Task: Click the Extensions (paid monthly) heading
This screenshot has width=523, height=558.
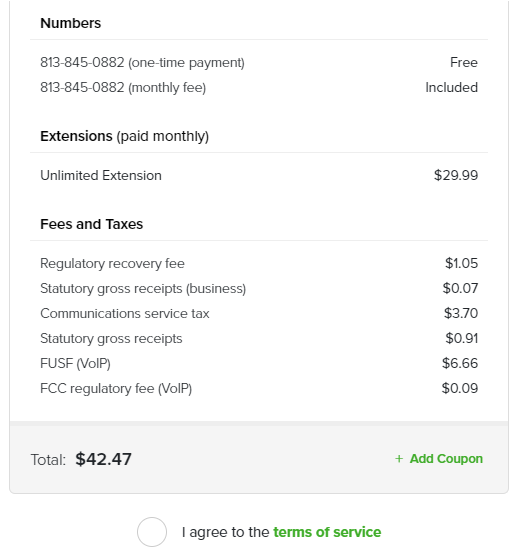Action: [125, 136]
